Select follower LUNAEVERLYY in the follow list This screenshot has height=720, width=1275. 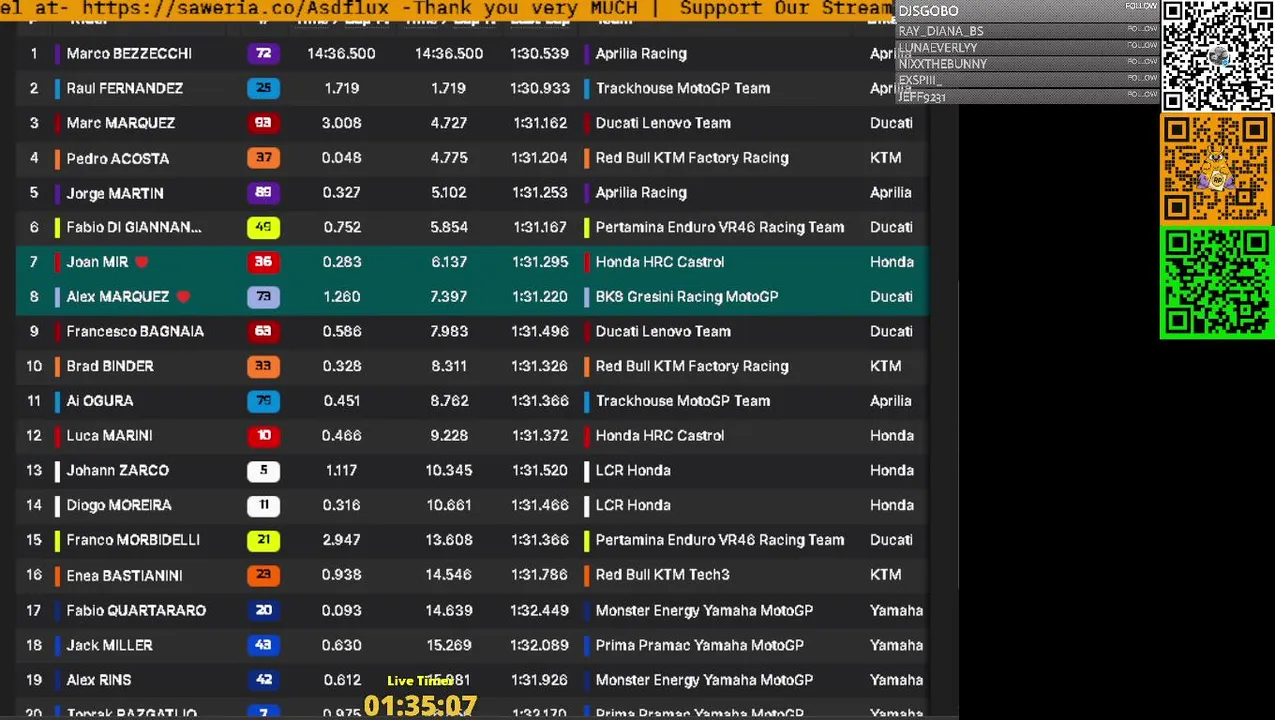[938, 47]
